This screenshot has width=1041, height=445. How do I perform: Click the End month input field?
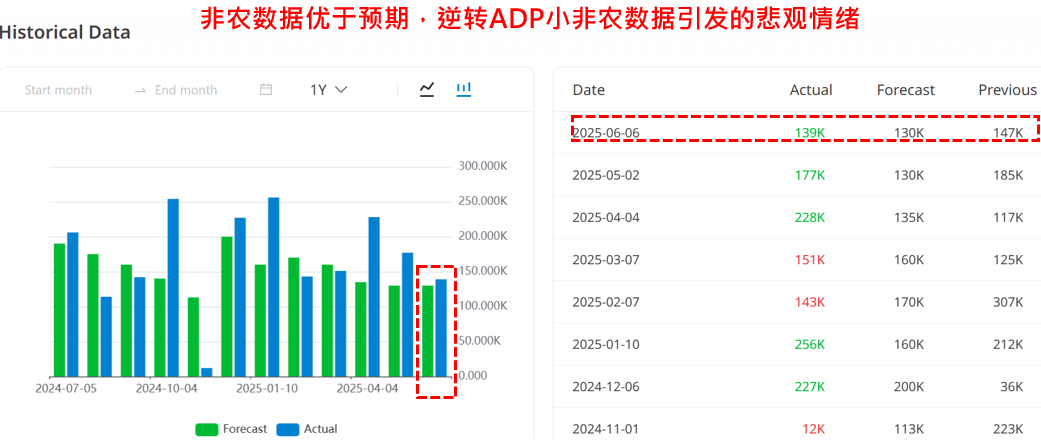pos(185,90)
